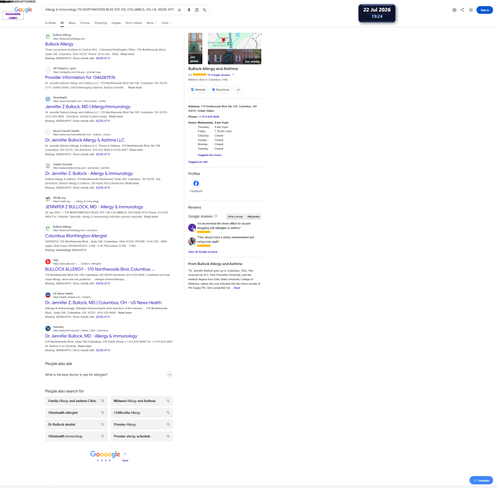Open the More dropdown in search tabs
The image size is (500, 488).
151,23
